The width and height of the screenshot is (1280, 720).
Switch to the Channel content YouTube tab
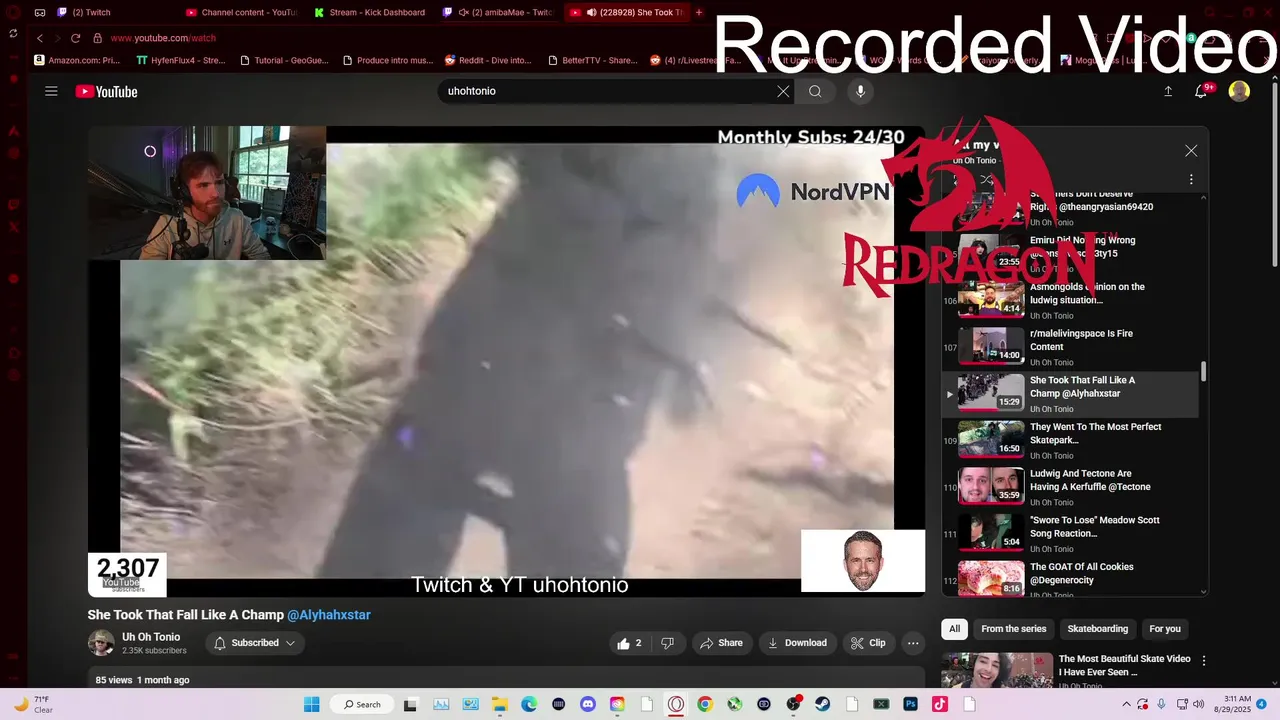point(242,13)
